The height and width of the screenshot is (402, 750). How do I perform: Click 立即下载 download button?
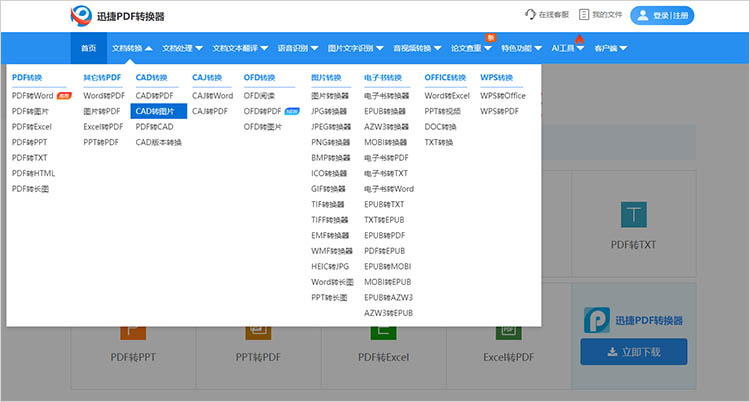(x=634, y=352)
